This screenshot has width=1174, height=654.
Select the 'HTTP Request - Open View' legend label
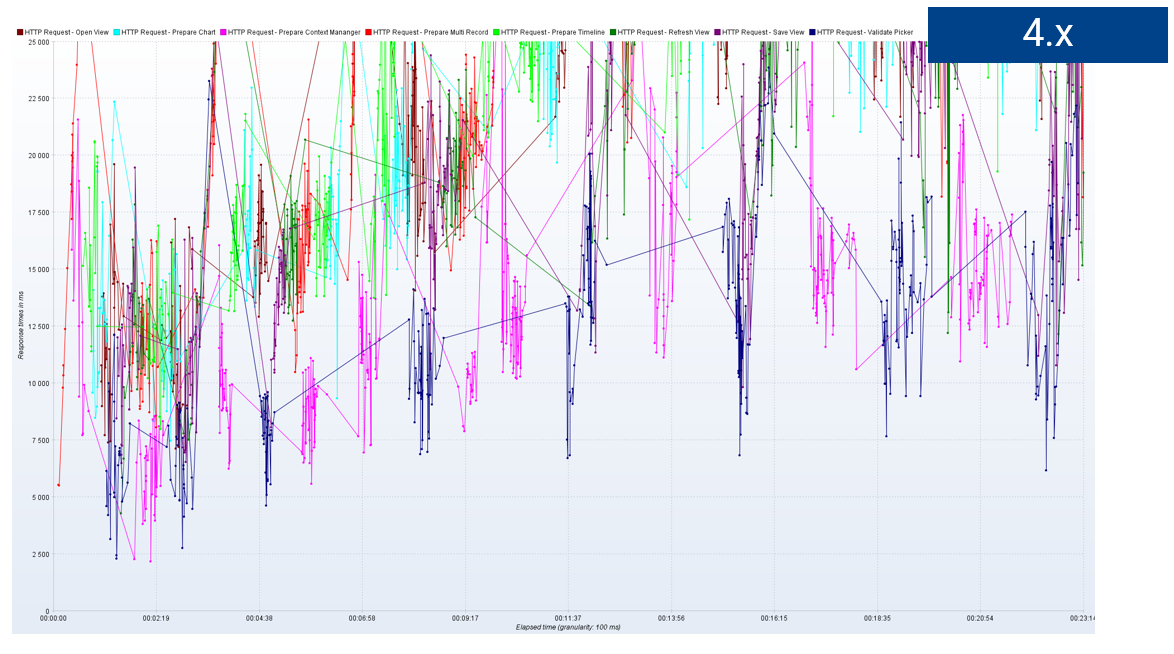coord(67,32)
